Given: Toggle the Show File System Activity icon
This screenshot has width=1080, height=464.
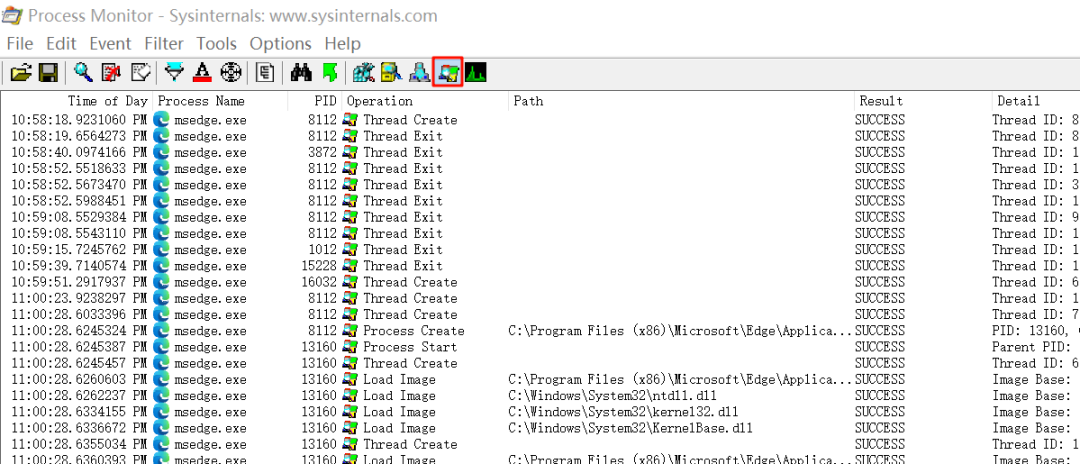Looking at the screenshot, I should [x=391, y=72].
